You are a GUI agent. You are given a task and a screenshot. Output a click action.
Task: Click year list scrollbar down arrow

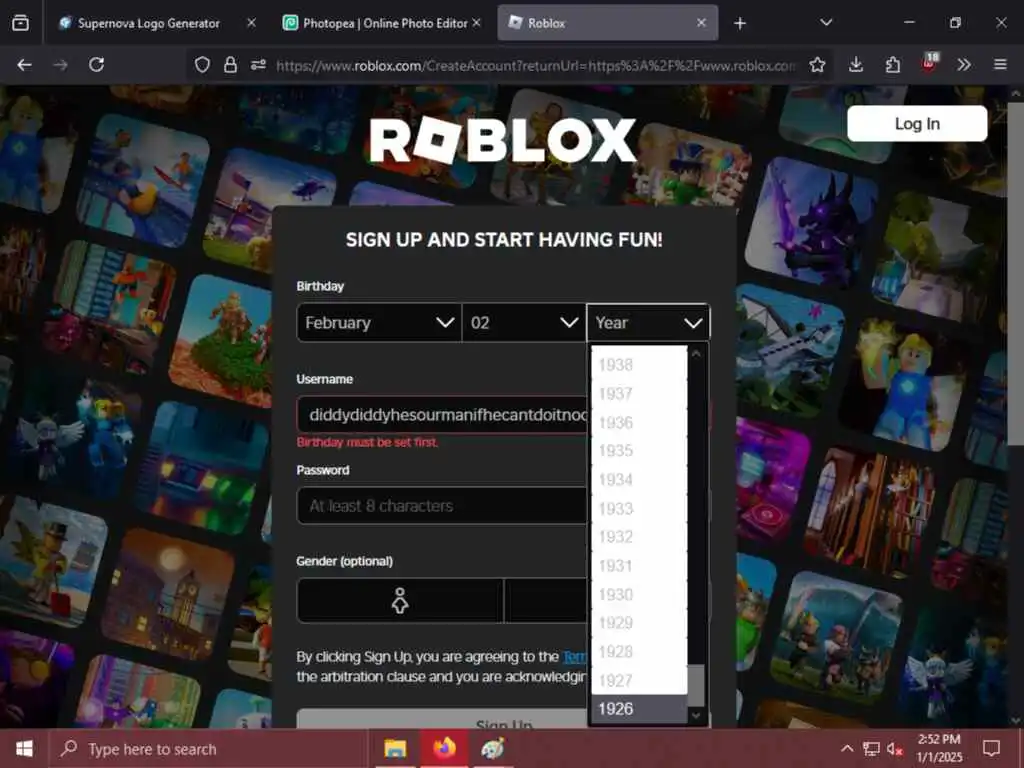pos(696,716)
